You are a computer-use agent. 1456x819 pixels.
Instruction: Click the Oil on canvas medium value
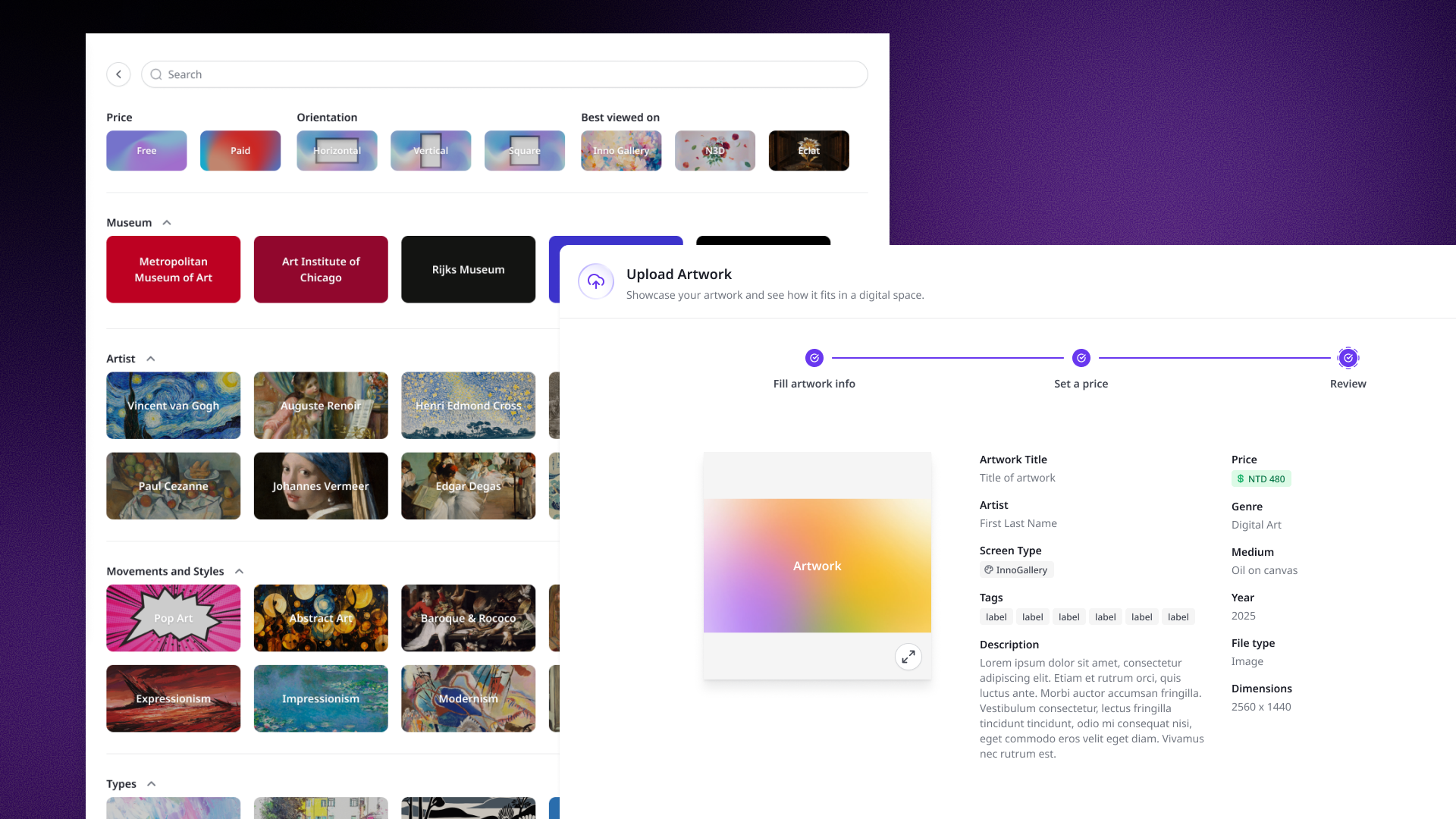pyautogui.click(x=1265, y=570)
